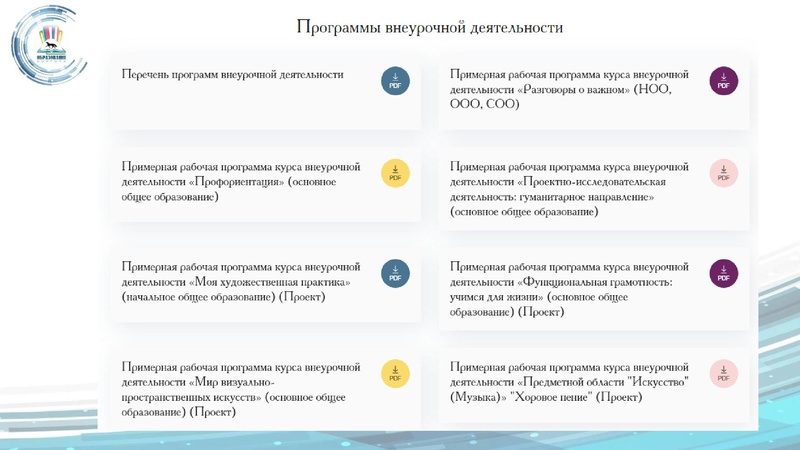Download PDF for «Разговоры о важном» program
The height and width of the screenshot is (450, 800).
click(x=723, y=81)
